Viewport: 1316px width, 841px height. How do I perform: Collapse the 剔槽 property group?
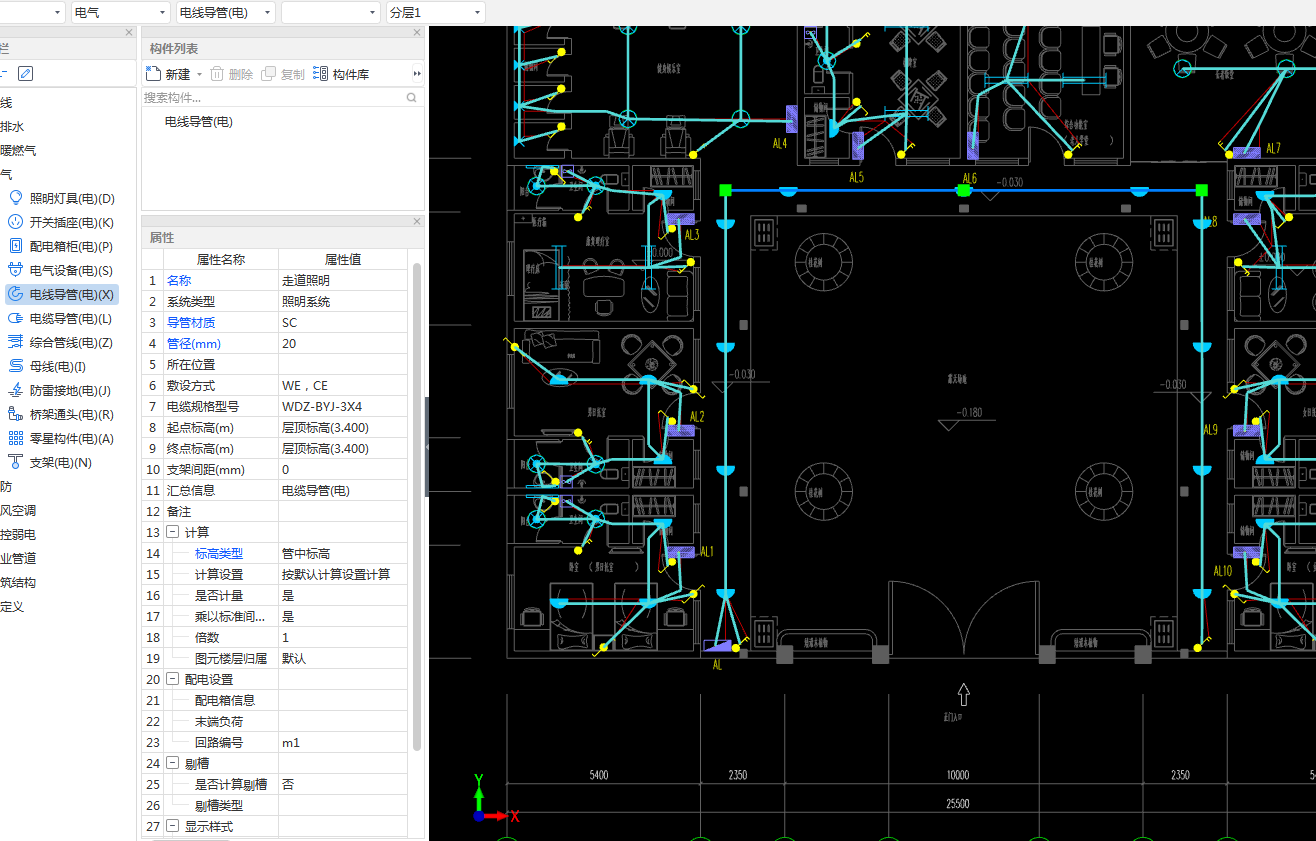[x=172, y=764]
